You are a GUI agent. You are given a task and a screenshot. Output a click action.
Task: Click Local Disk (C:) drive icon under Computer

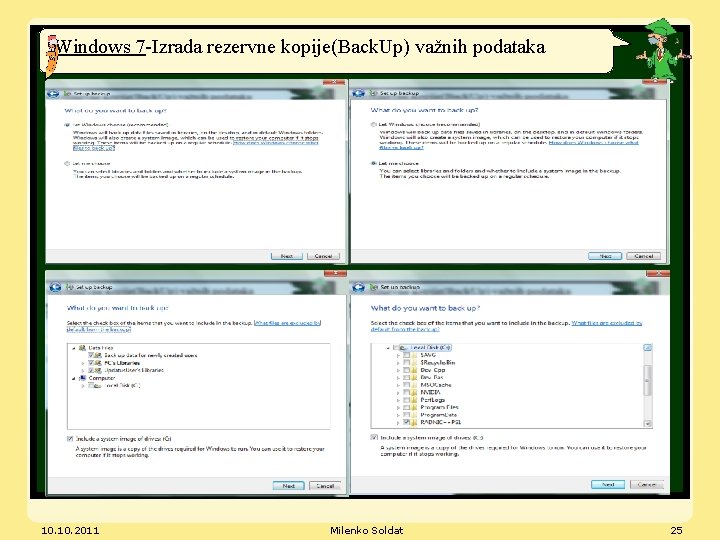98,386
